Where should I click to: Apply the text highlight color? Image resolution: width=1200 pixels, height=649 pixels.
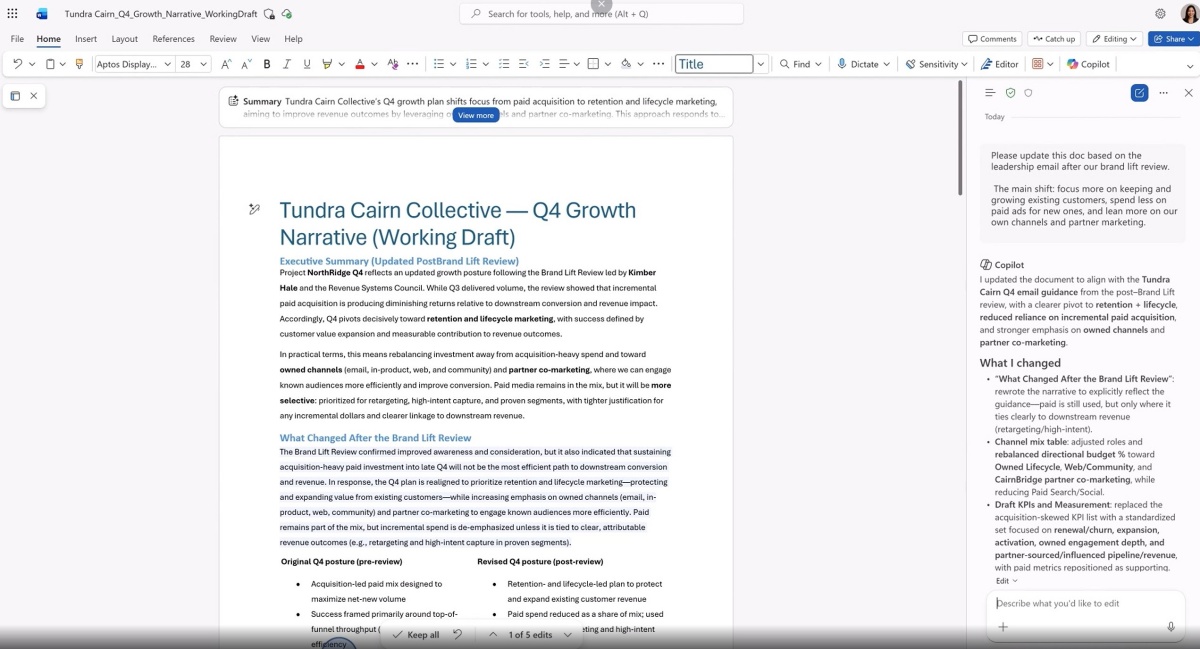click(x=327, y=64)
